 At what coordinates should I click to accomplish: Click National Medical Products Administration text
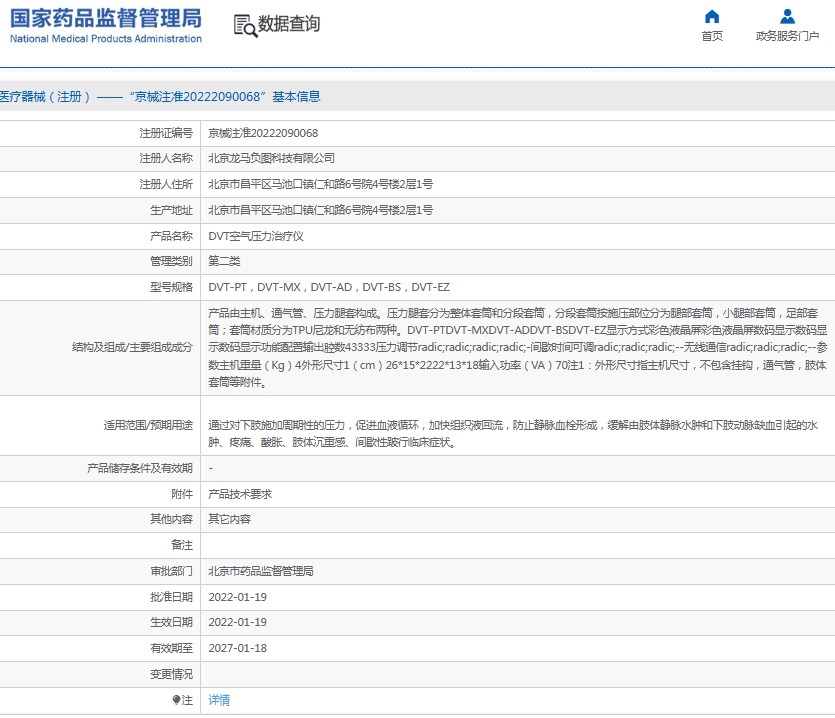pos(106,39)
